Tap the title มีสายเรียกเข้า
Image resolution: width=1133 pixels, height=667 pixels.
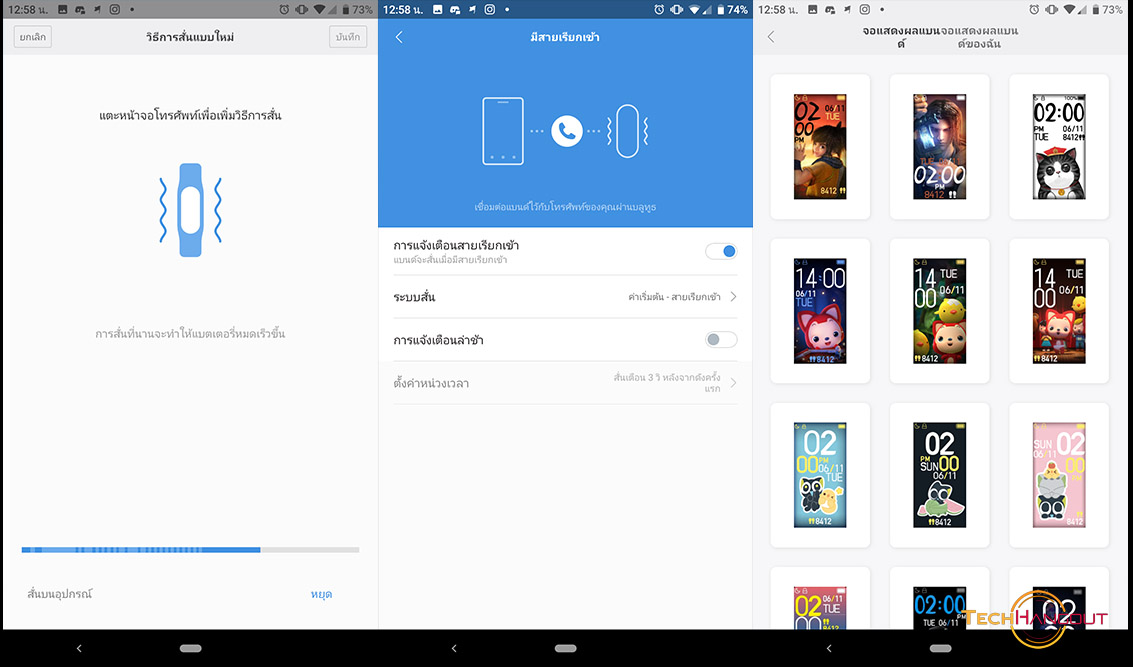click(565, 37)
